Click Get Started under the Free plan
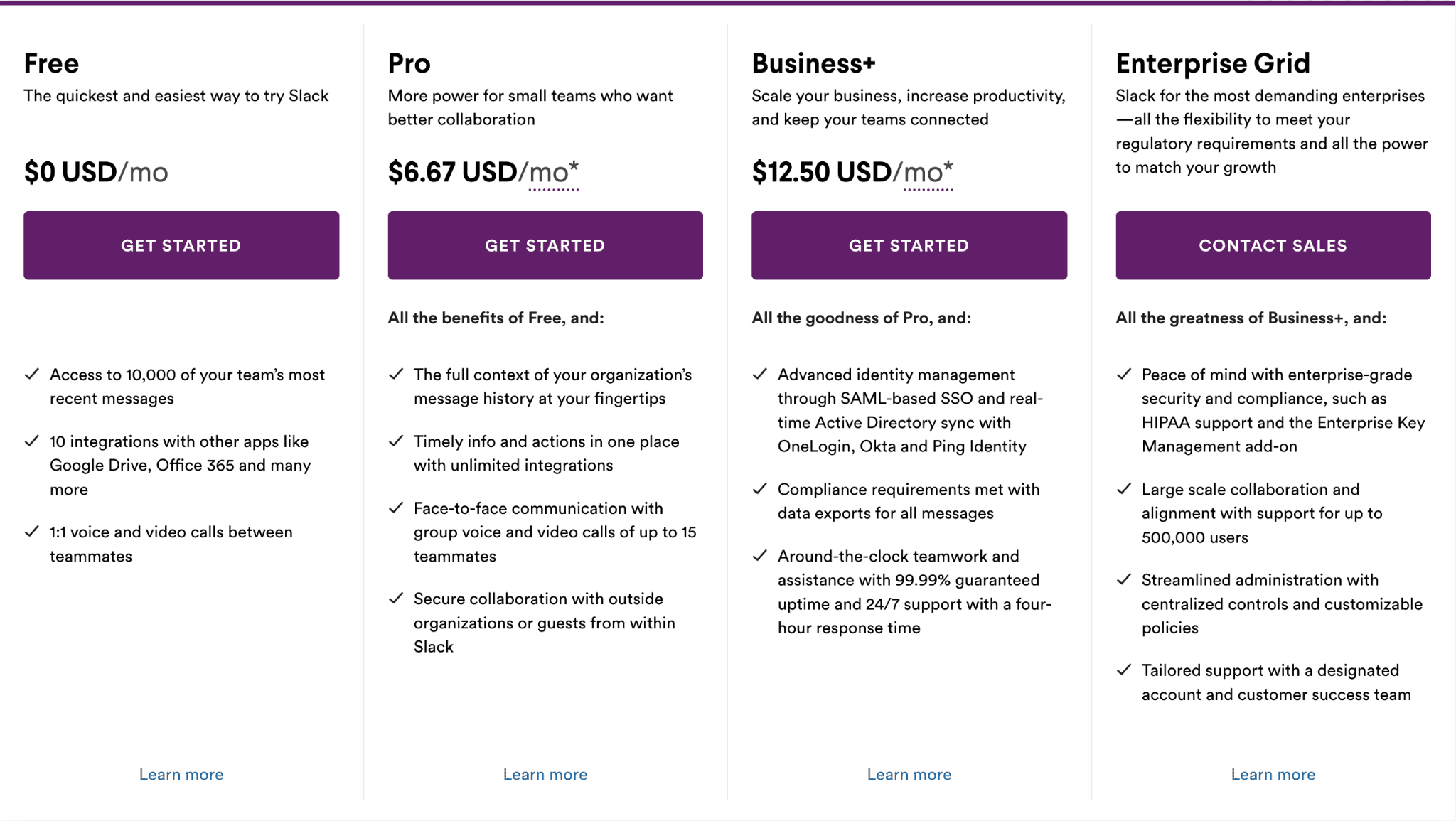 pyautogui.click(x=181, y=245)
